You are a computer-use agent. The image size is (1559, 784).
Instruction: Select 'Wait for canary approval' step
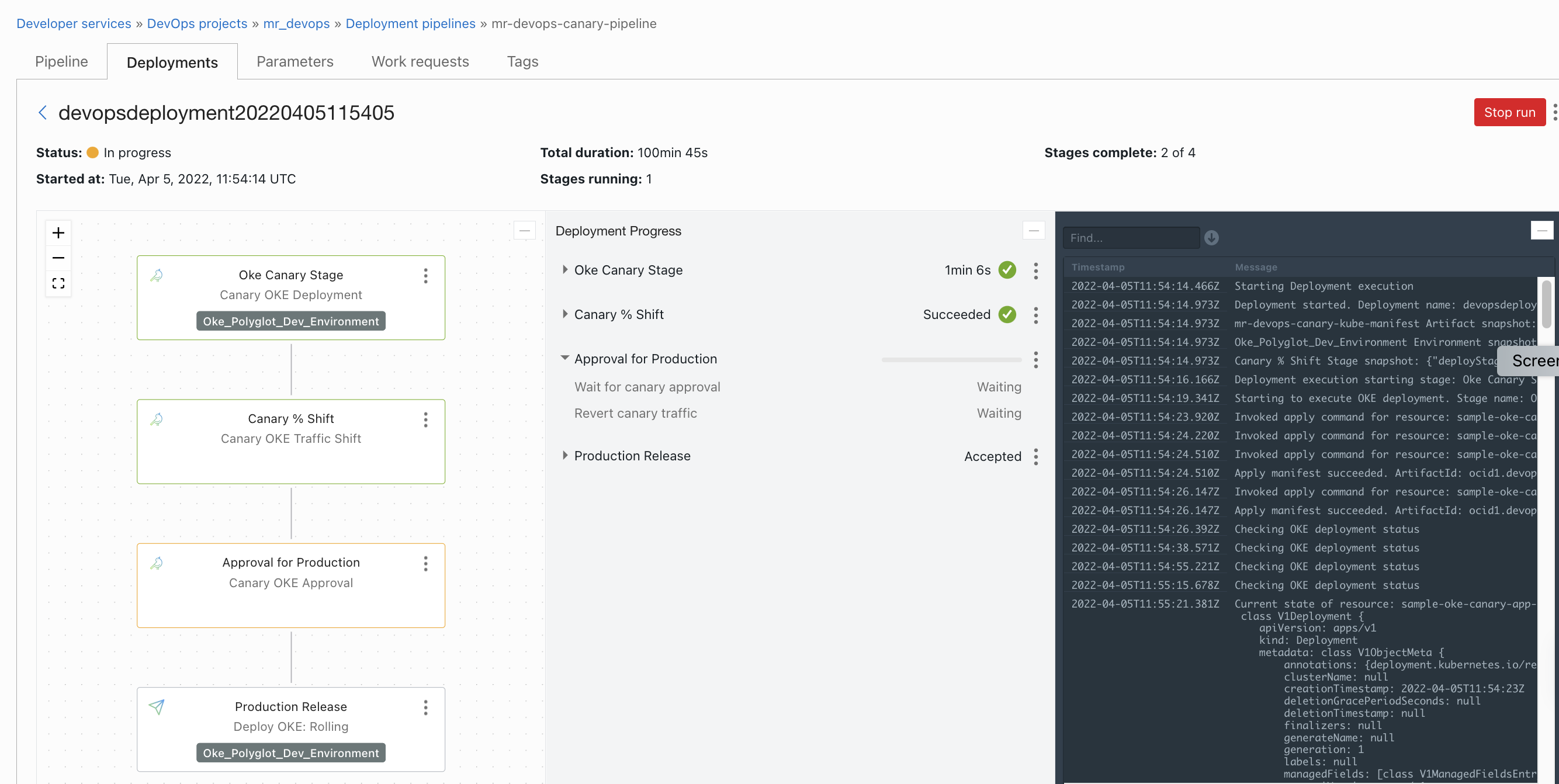pos(647,387)
